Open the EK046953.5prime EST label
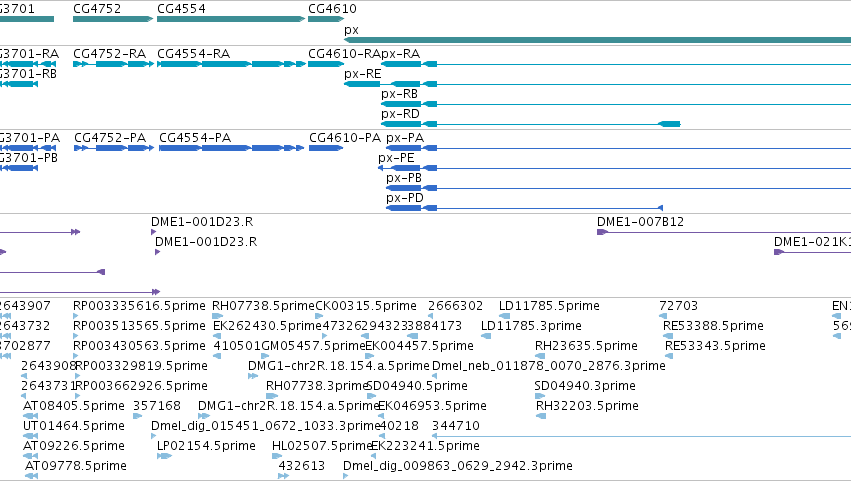Screen dimensions: 851x481 tap(433, 406)
